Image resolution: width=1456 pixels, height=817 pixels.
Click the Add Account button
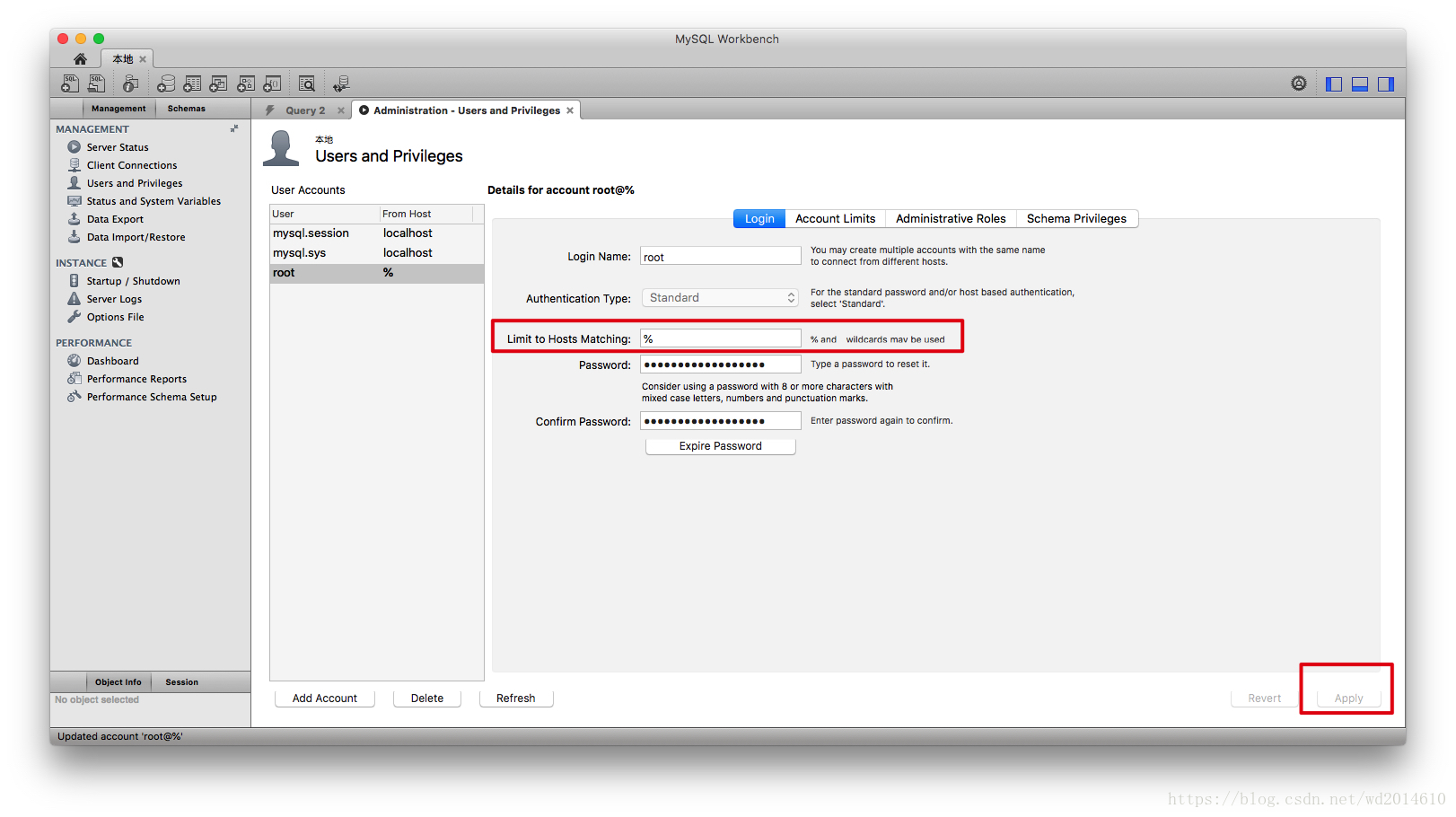coord(325,698)
